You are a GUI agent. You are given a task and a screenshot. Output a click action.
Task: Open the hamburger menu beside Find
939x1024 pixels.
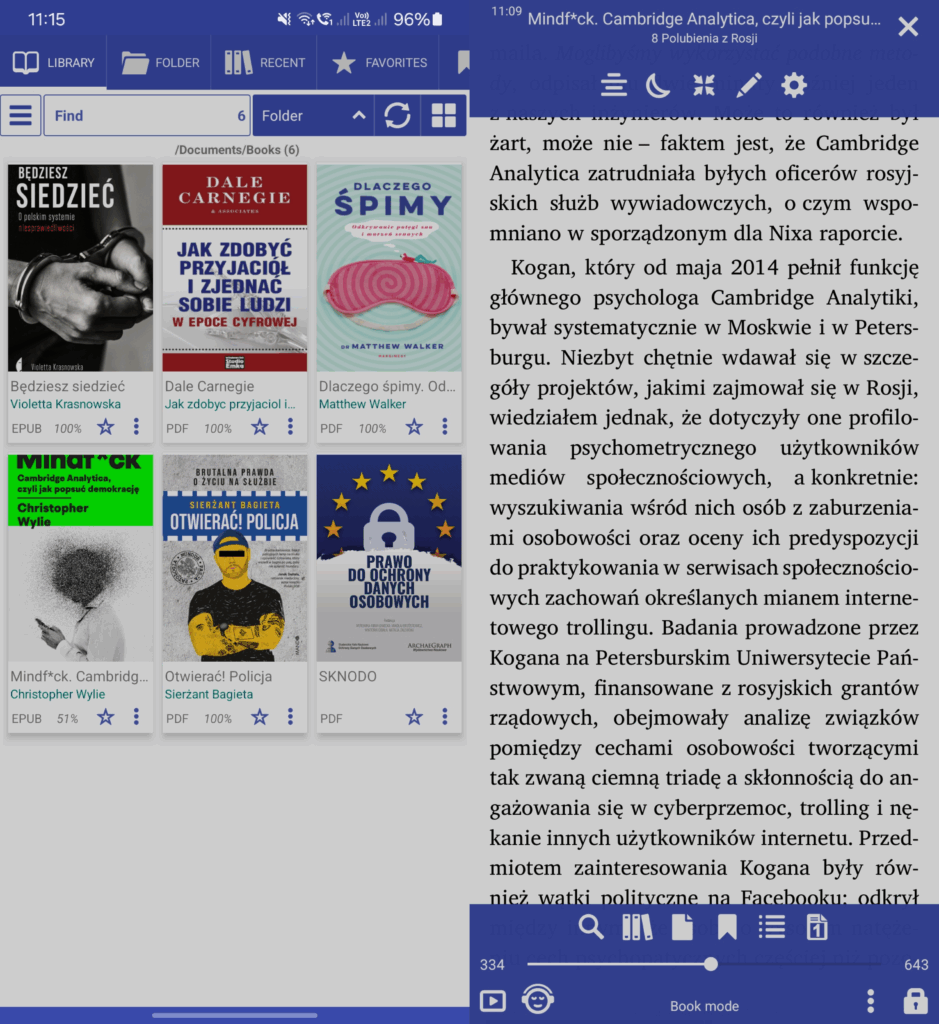(21, 116)
